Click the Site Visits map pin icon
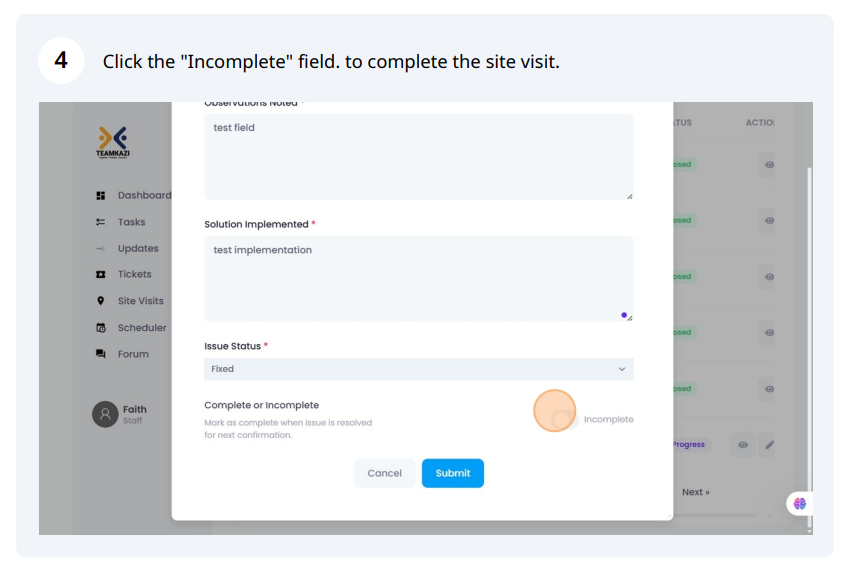This screenshot has height=577, width=858. (101, 301)
